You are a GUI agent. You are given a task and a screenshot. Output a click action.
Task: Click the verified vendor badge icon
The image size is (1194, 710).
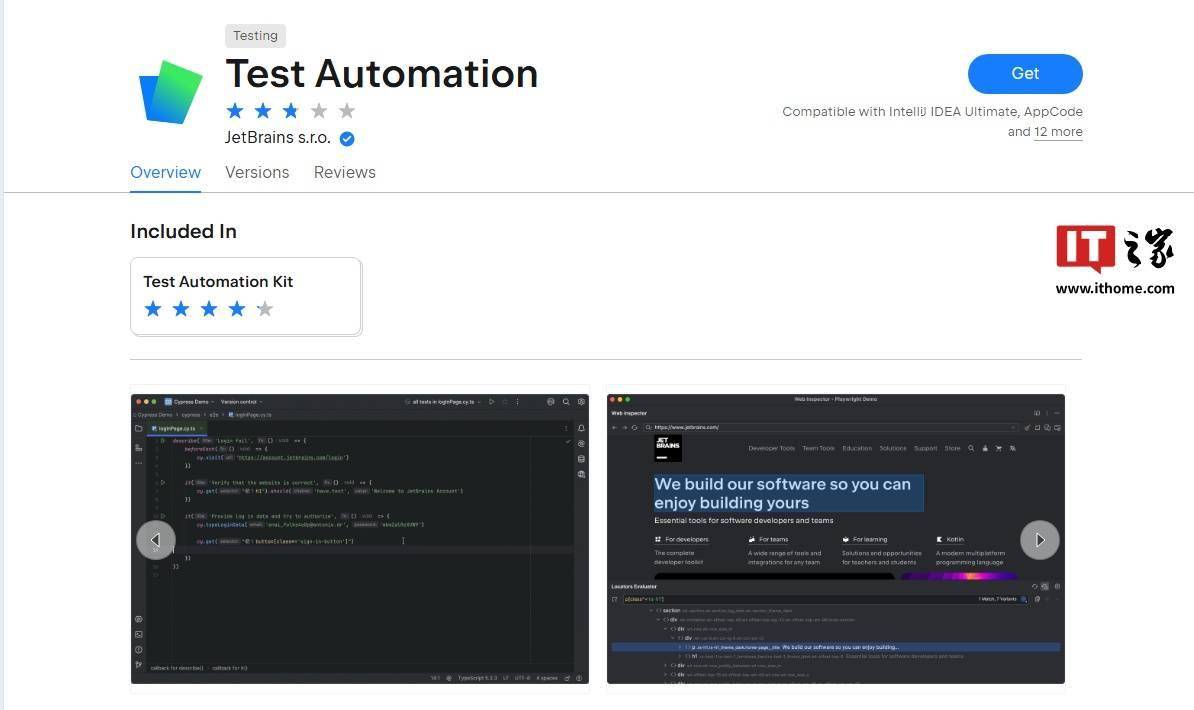pyautogui.click(x=346, y=139)
